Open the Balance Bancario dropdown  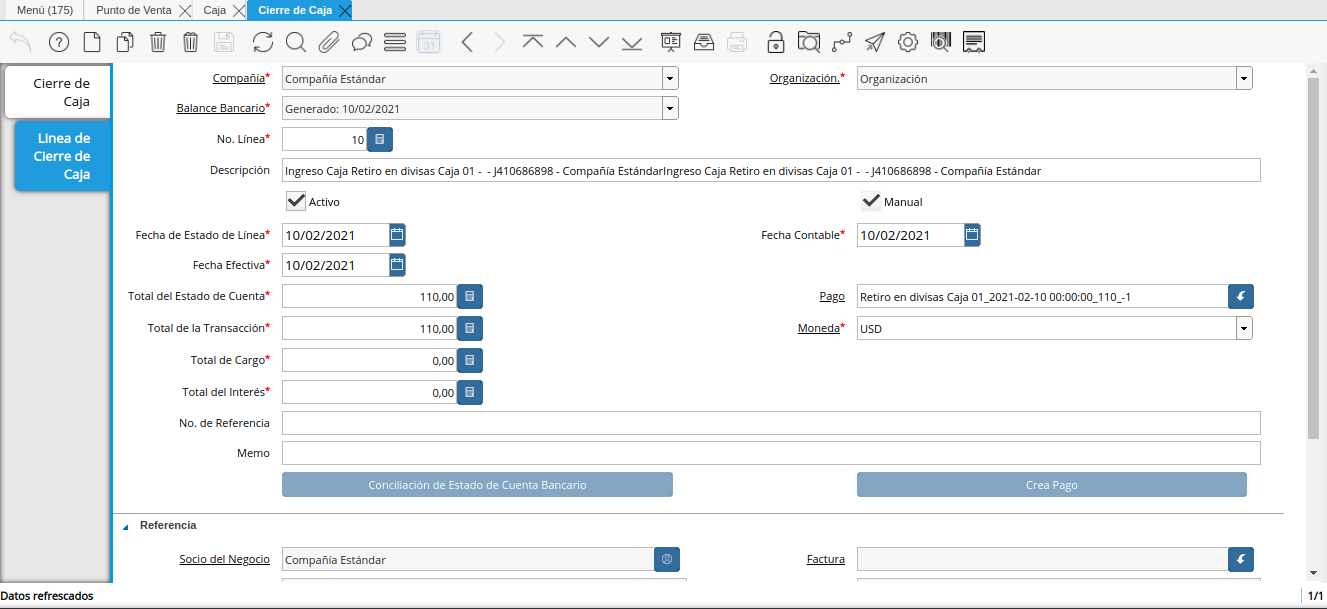pos(670,108)
